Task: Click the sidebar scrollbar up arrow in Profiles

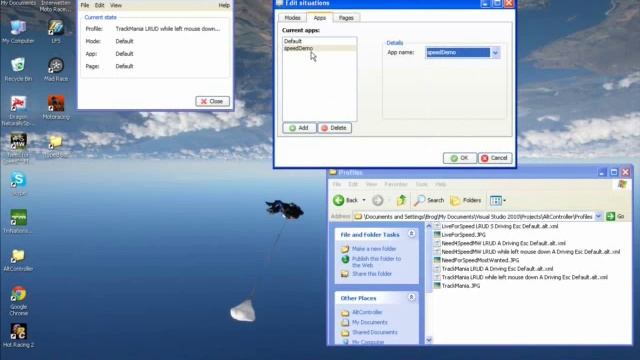Action: tap(429, 226)
